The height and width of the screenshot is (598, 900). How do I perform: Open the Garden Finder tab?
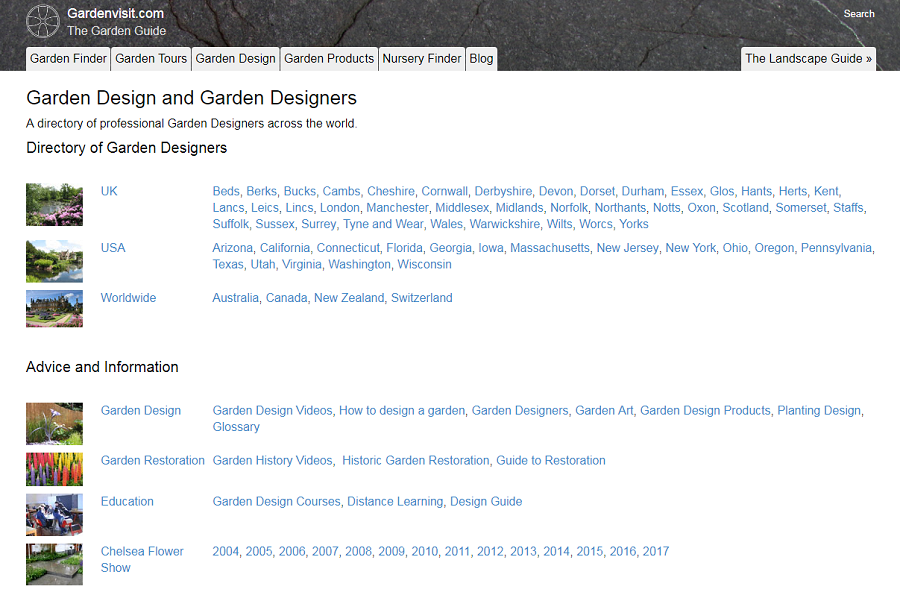pos(68,59)
